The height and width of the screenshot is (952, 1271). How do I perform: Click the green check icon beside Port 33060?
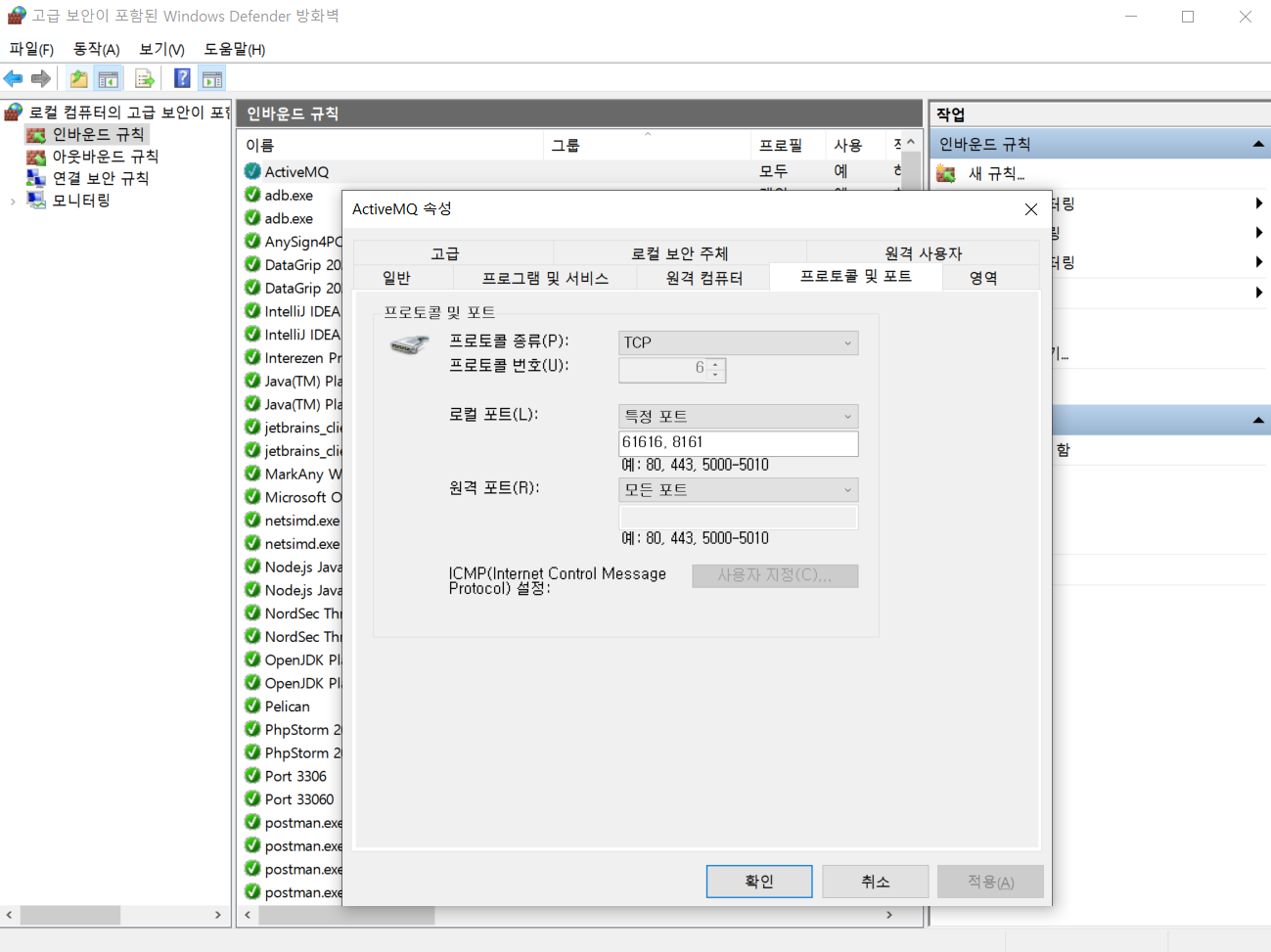pos(252,798)
